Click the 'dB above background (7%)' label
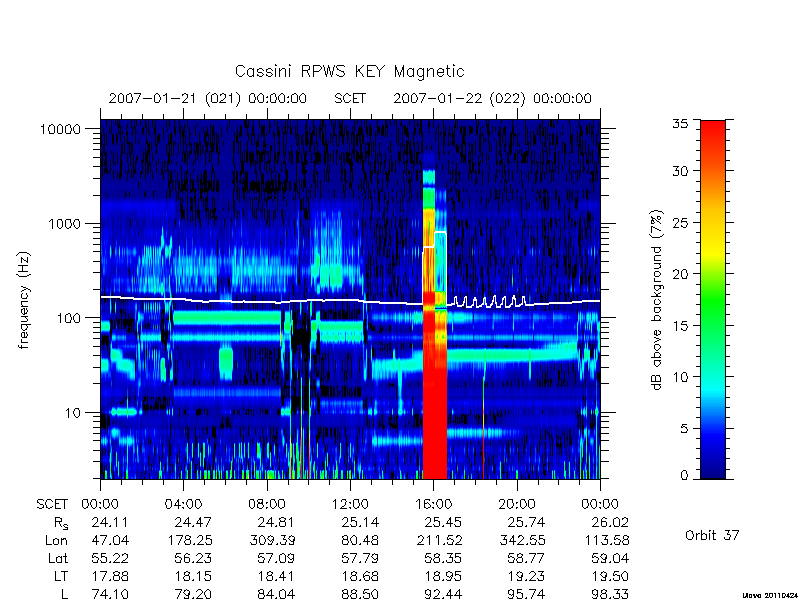 [657, 300]
